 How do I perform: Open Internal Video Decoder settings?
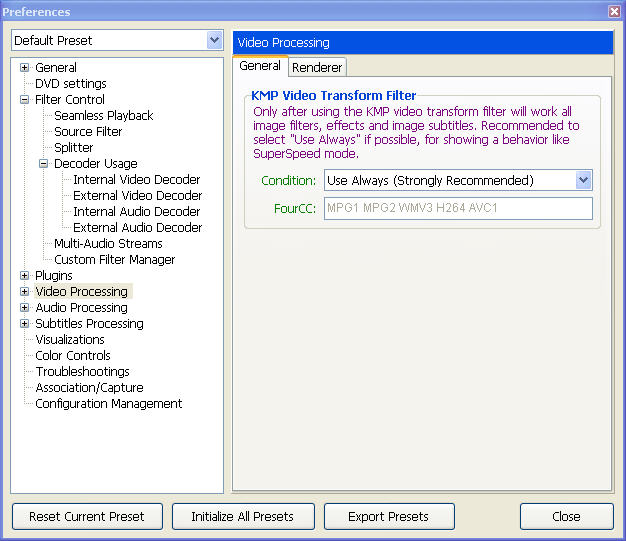pyautogui.click(x=137, y=180)
